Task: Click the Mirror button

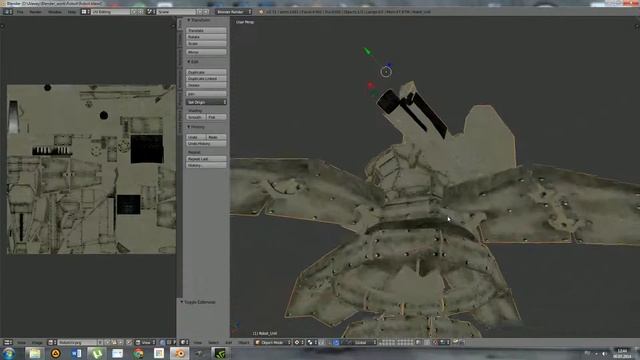Action: click(206, 52)
